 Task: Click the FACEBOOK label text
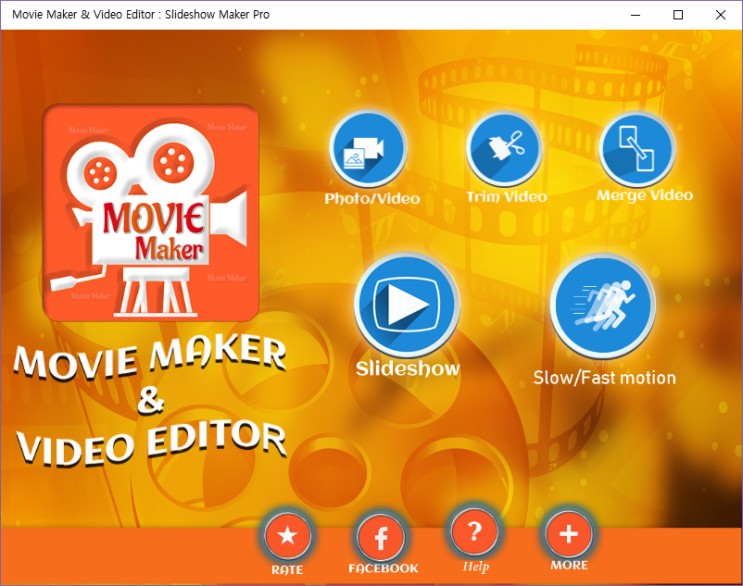tap(383, 568)
